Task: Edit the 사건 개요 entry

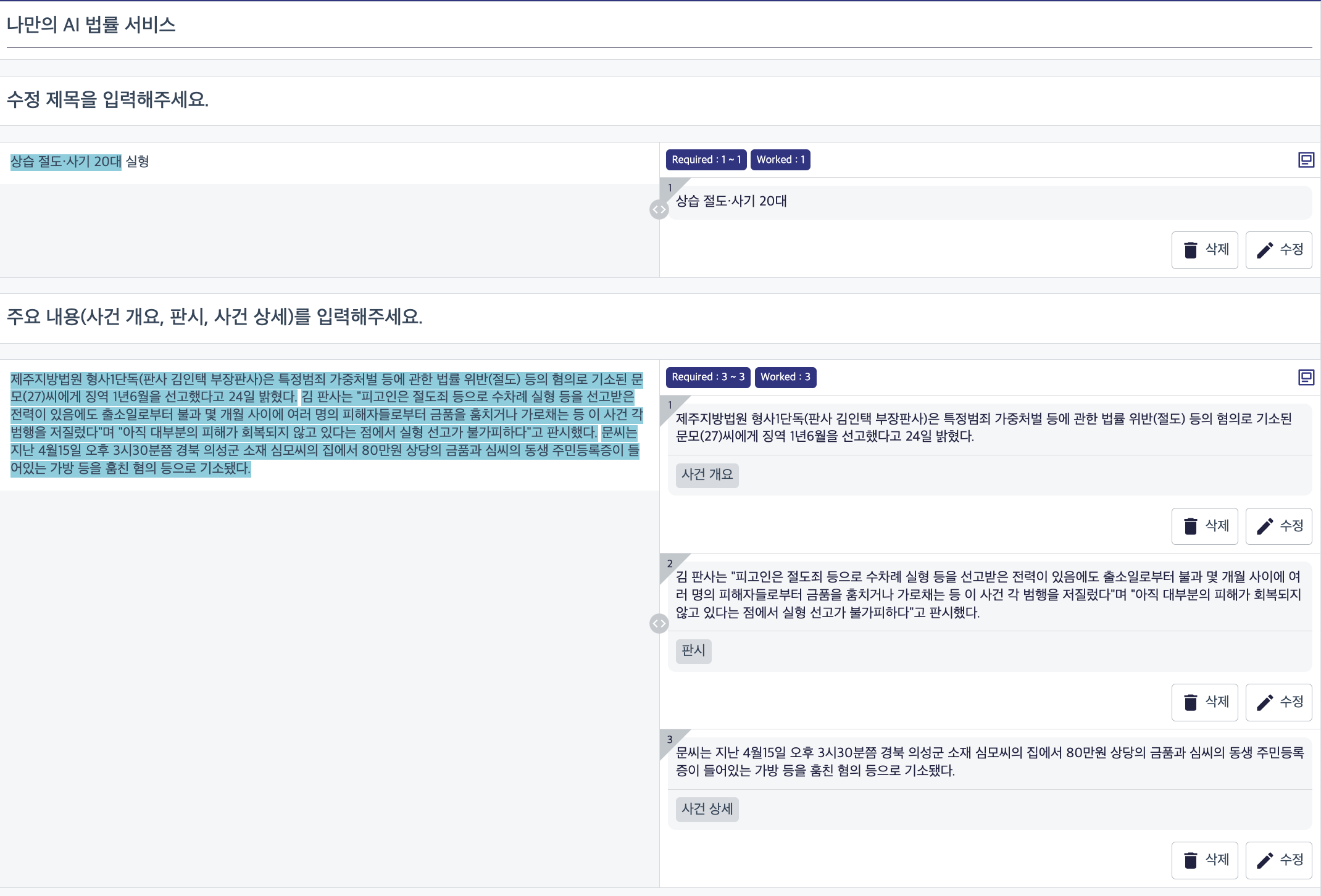Action: pos(1278,526)
